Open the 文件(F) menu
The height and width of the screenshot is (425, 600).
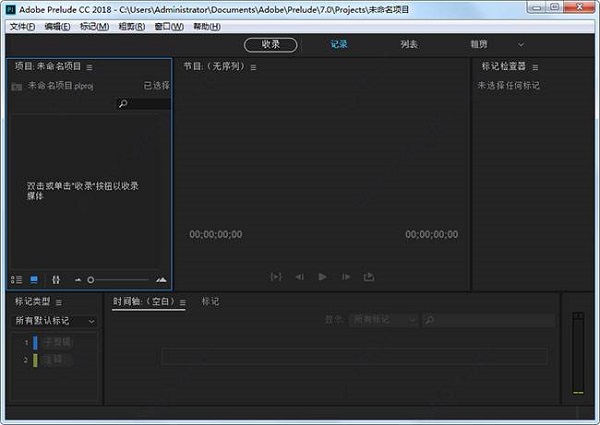[x=22, y=26]
